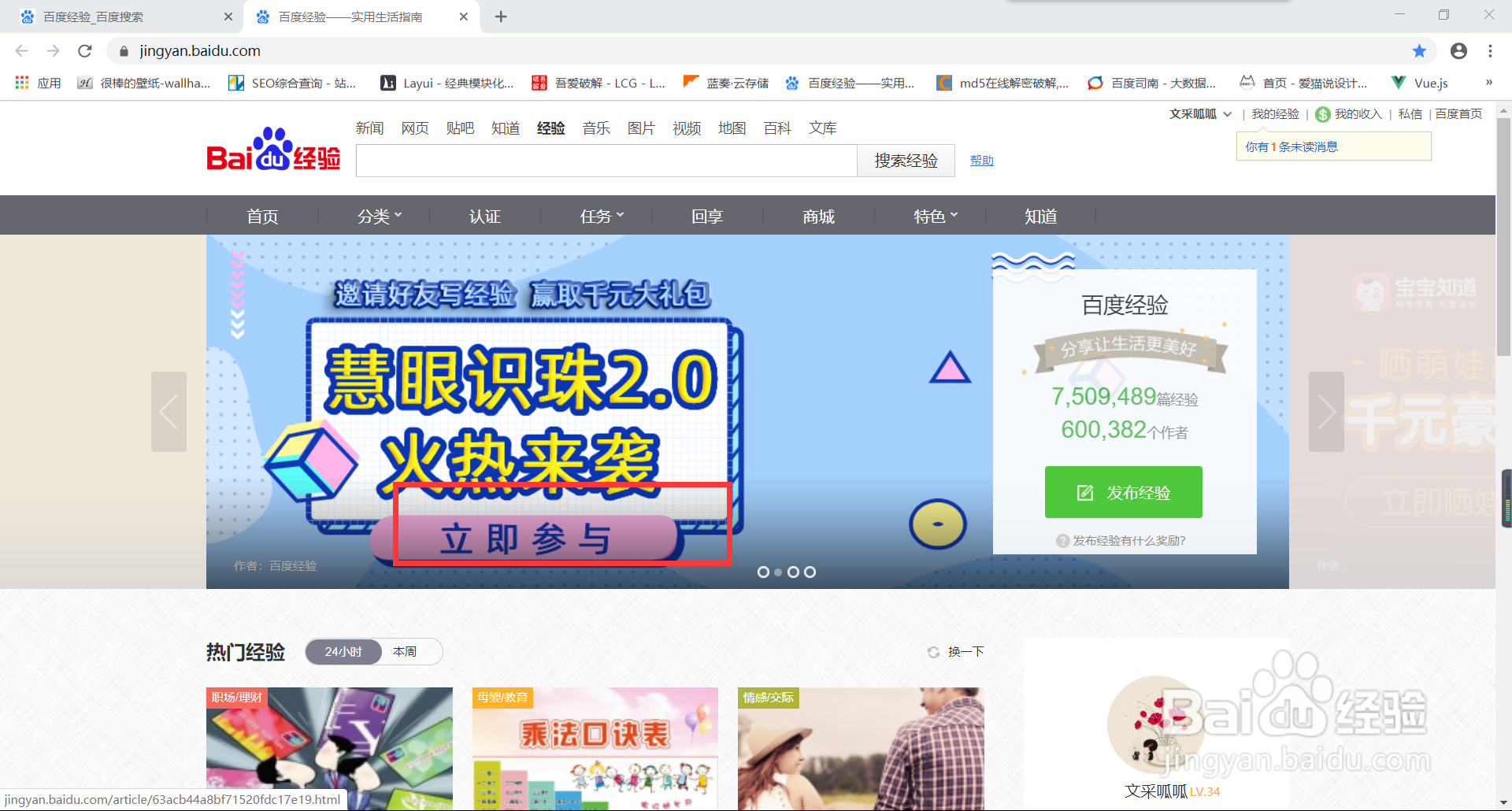Open the 私信 link
The height and width of the screenshot is (811, 1512).
(1410, 114)
